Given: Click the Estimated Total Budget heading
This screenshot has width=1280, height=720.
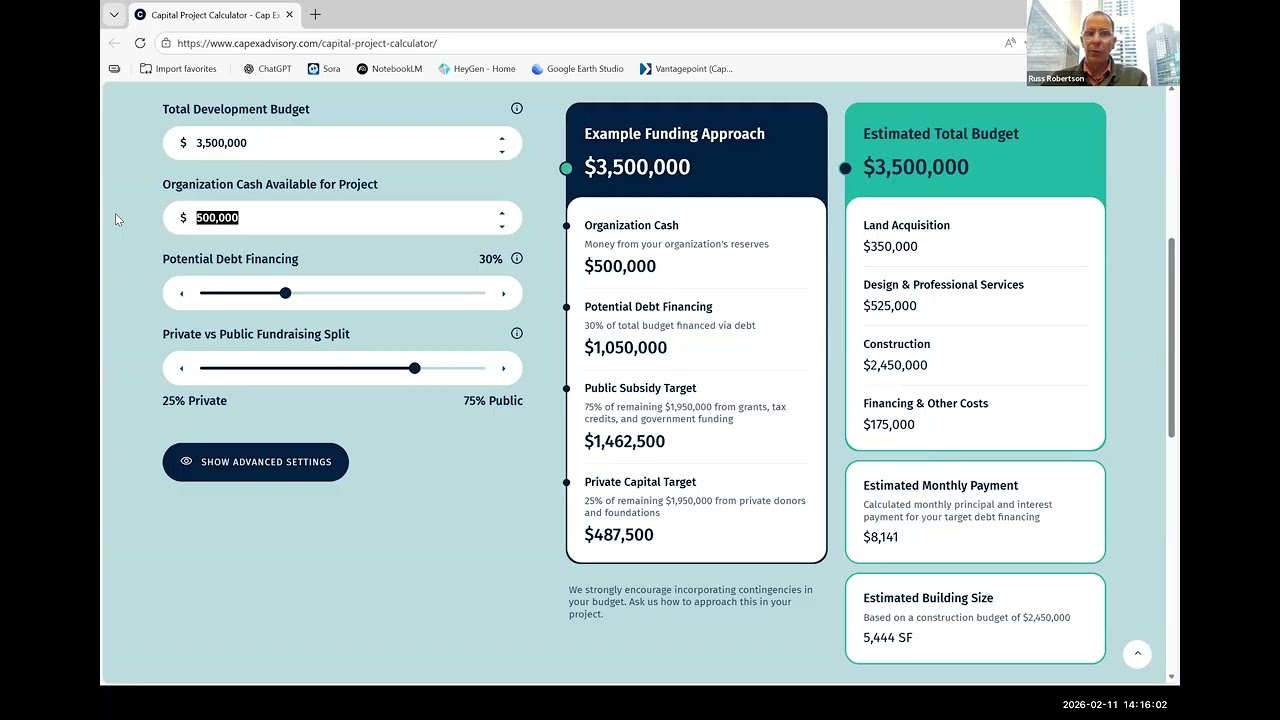Looking at the screenshot, I should 941,134.
